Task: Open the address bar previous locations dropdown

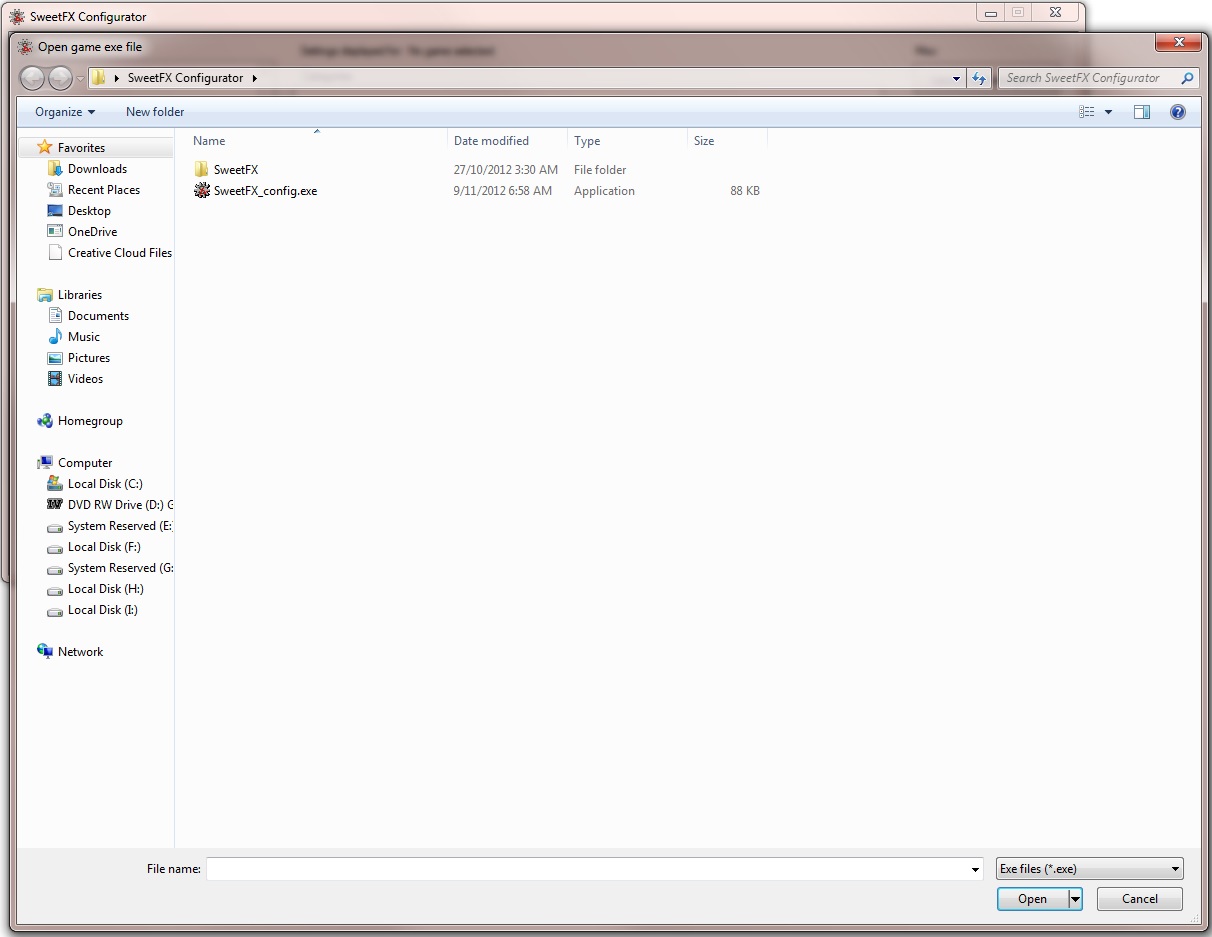Action: pyautogui.click(x=957, y=78)
